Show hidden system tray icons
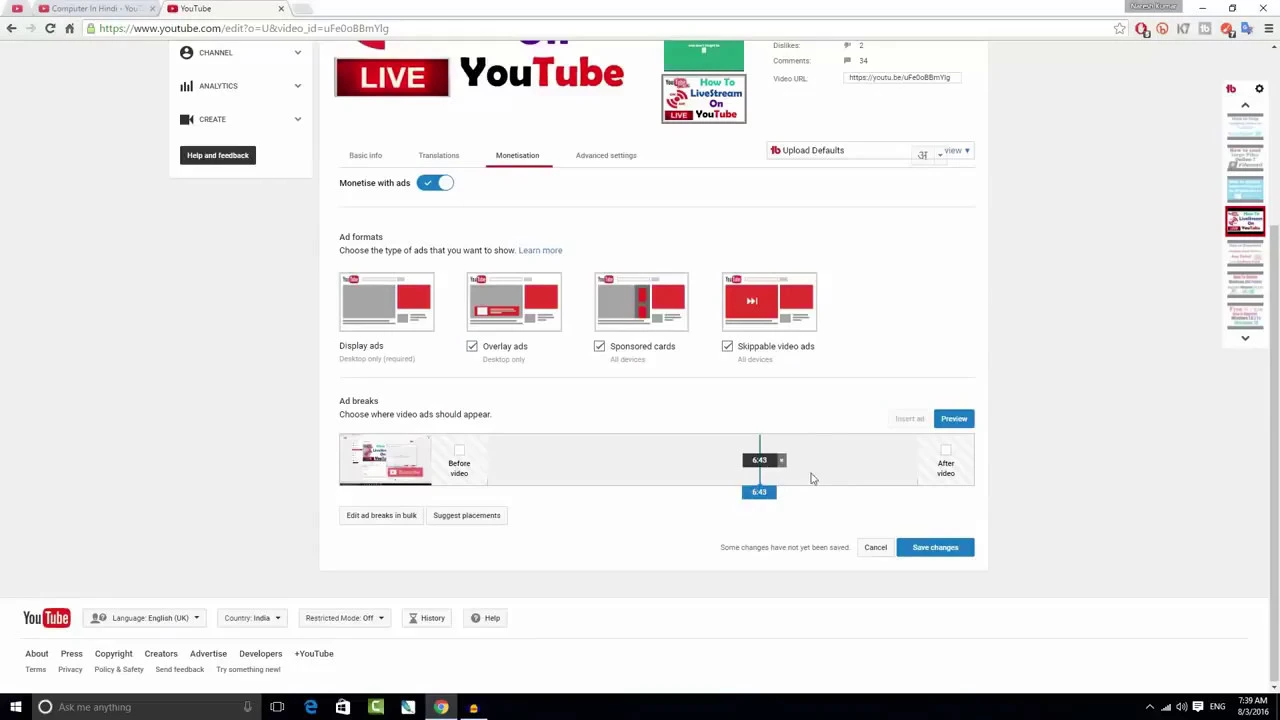The height and width of the screenshot is (720, 1280). [1149, 707]
